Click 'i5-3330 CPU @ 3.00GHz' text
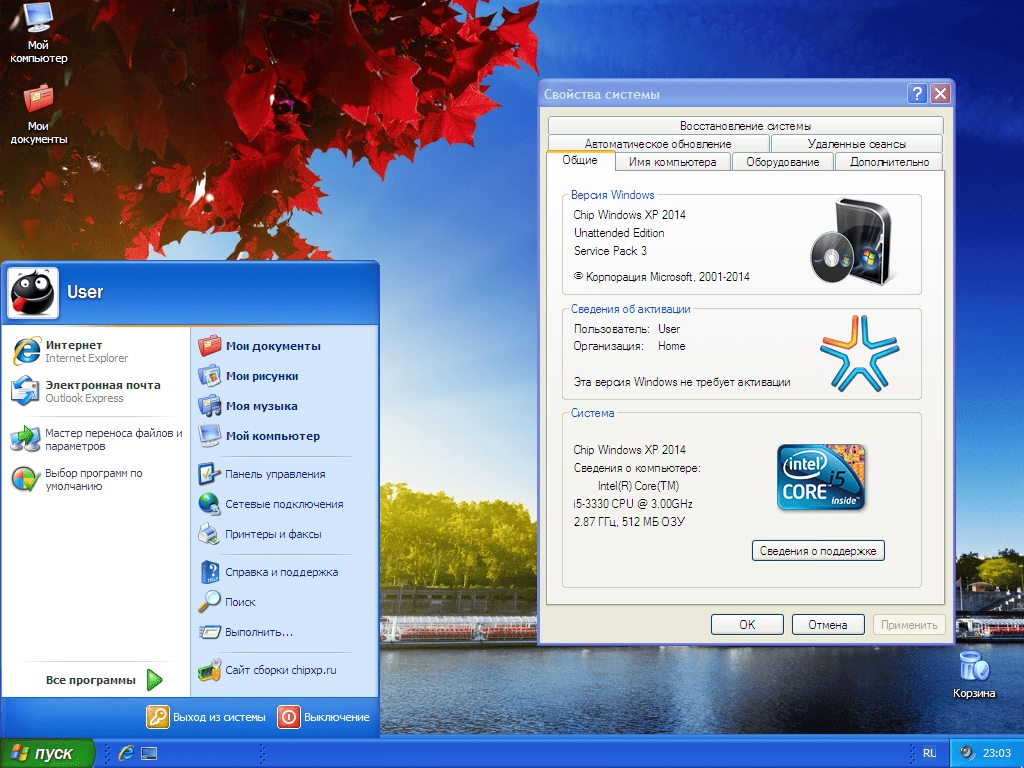Viewport: 1024px width, 768px height. 633,504
